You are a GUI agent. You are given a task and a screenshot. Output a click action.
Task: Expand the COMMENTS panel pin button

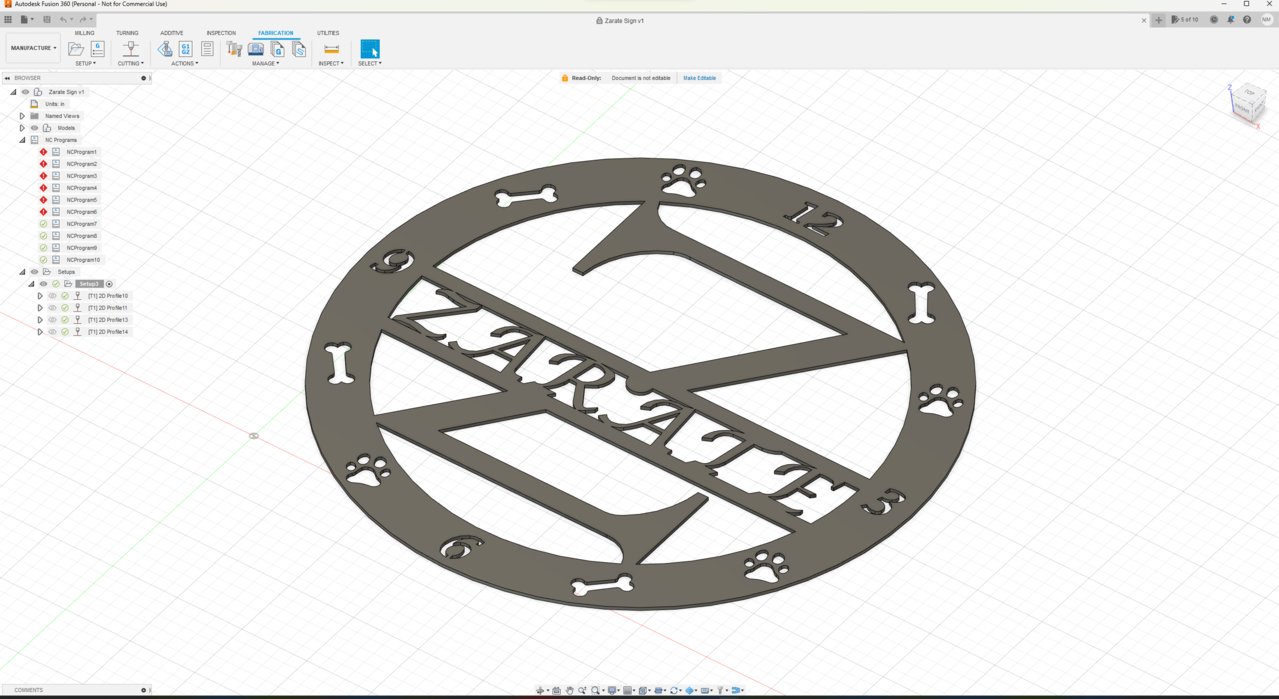click(143, 690)
